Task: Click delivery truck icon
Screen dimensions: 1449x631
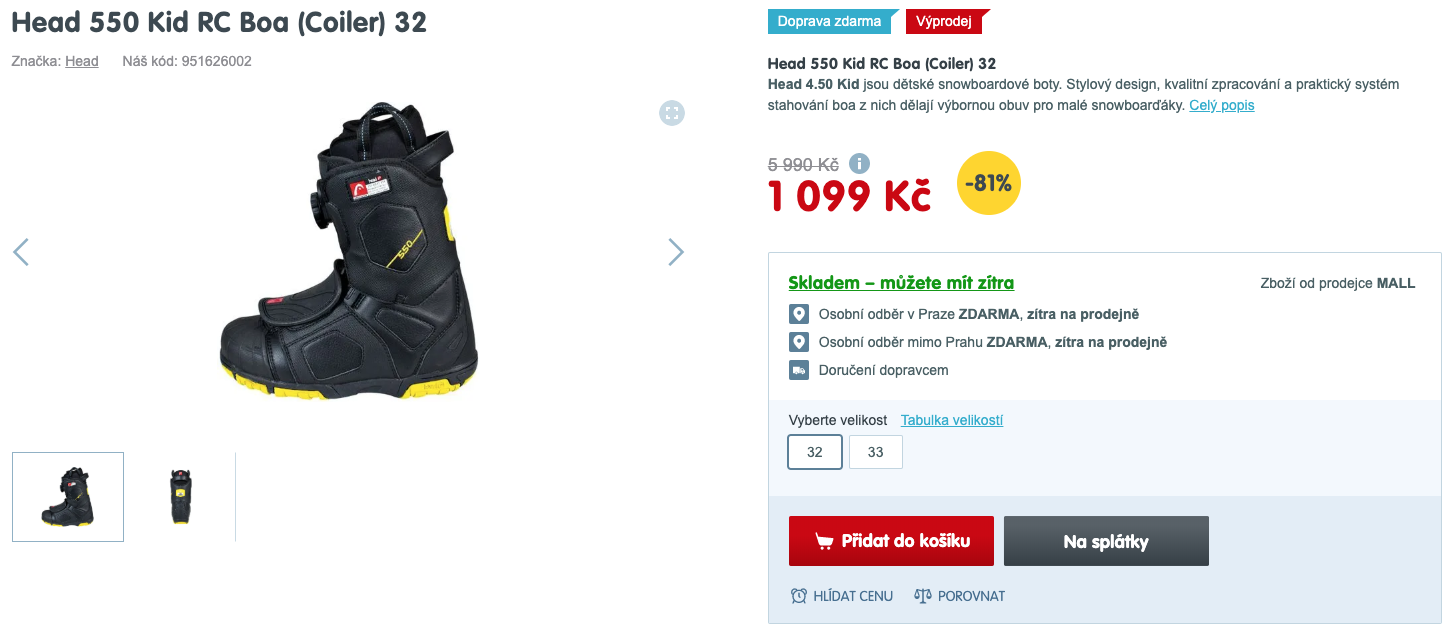Action: pyautogui.click(x=798, y=370)
